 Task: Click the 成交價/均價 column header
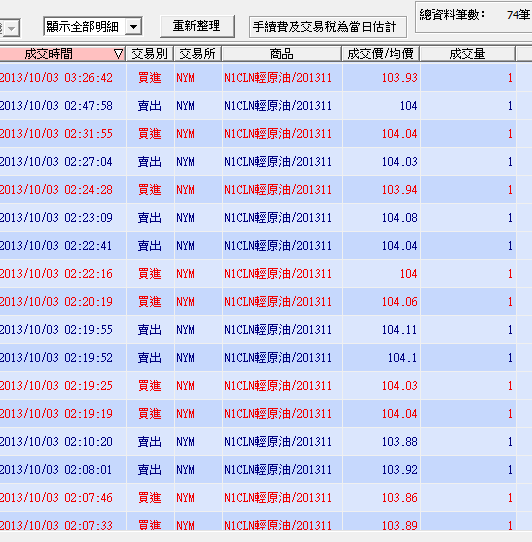pyautogui.click(x=380, y=54)
